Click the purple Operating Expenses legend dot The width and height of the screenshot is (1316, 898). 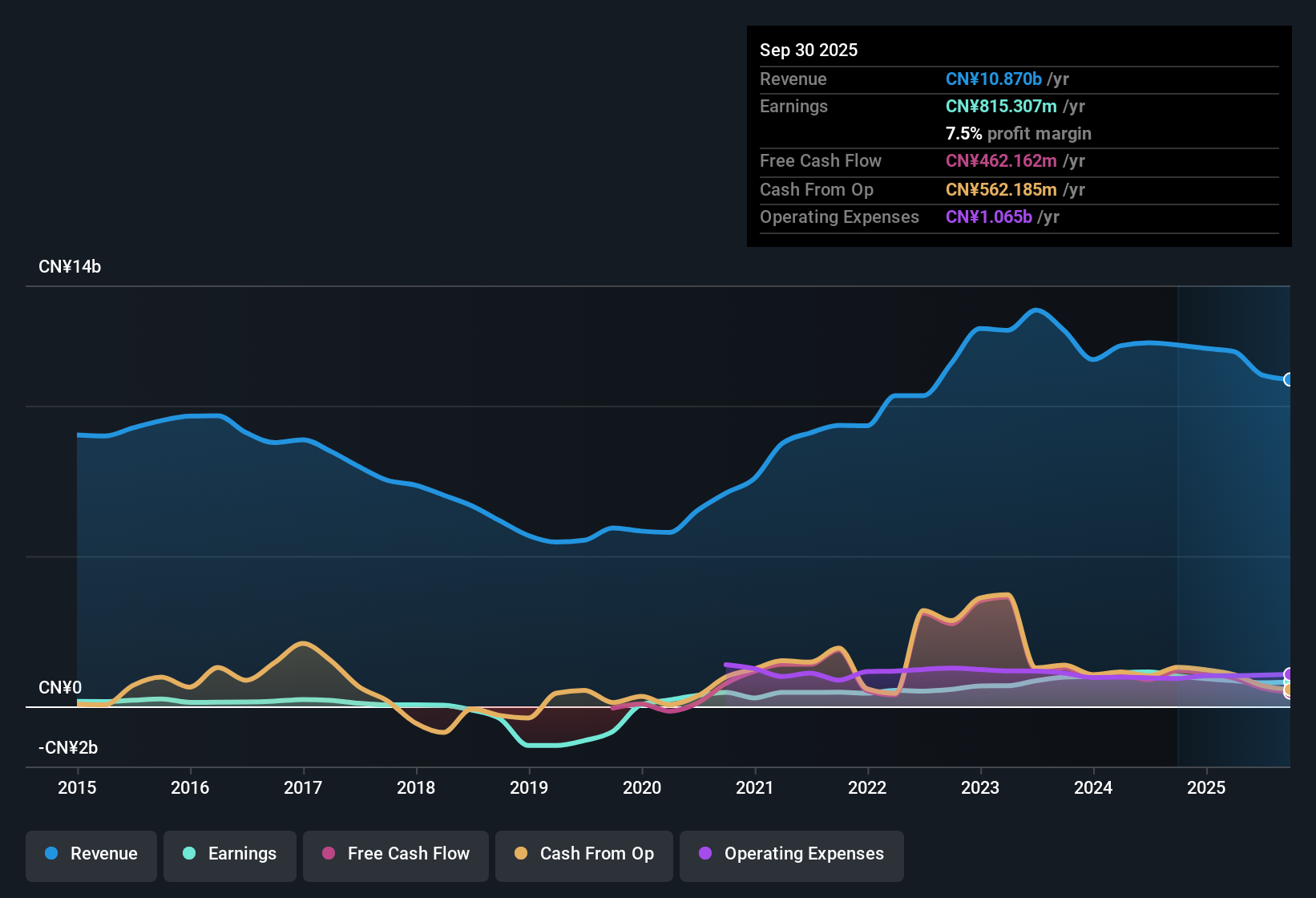point(705,854)
